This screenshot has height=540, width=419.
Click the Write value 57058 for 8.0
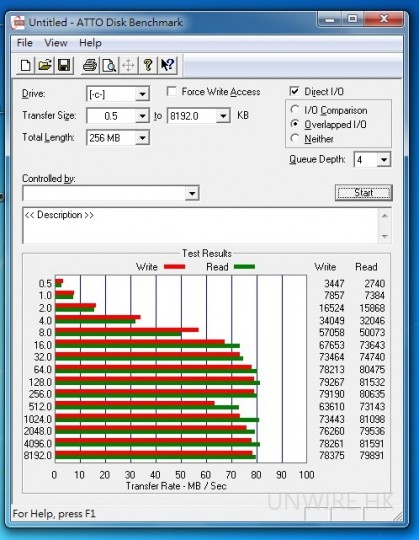click(x=332, y=333)
